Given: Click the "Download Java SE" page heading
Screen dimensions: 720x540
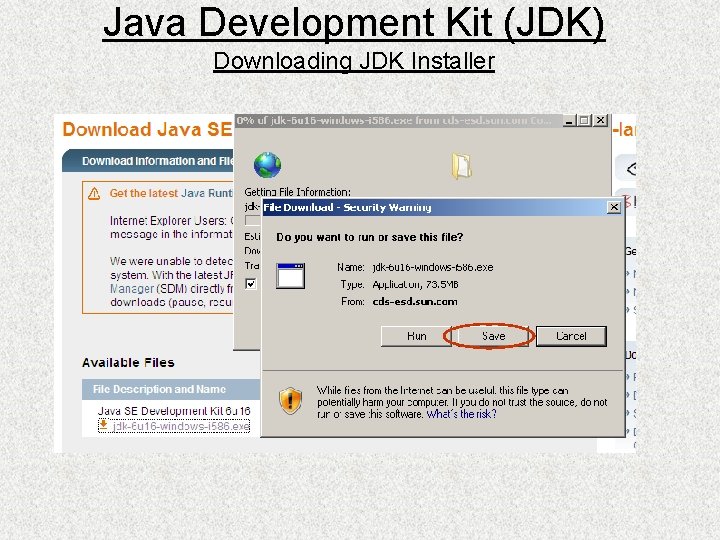Looking at the screenshot, I should click(x=147, y=129).
